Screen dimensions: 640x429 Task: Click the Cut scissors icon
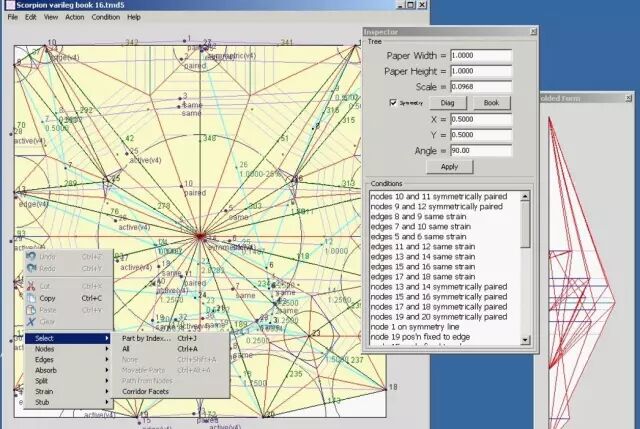(x=31, y=286)
